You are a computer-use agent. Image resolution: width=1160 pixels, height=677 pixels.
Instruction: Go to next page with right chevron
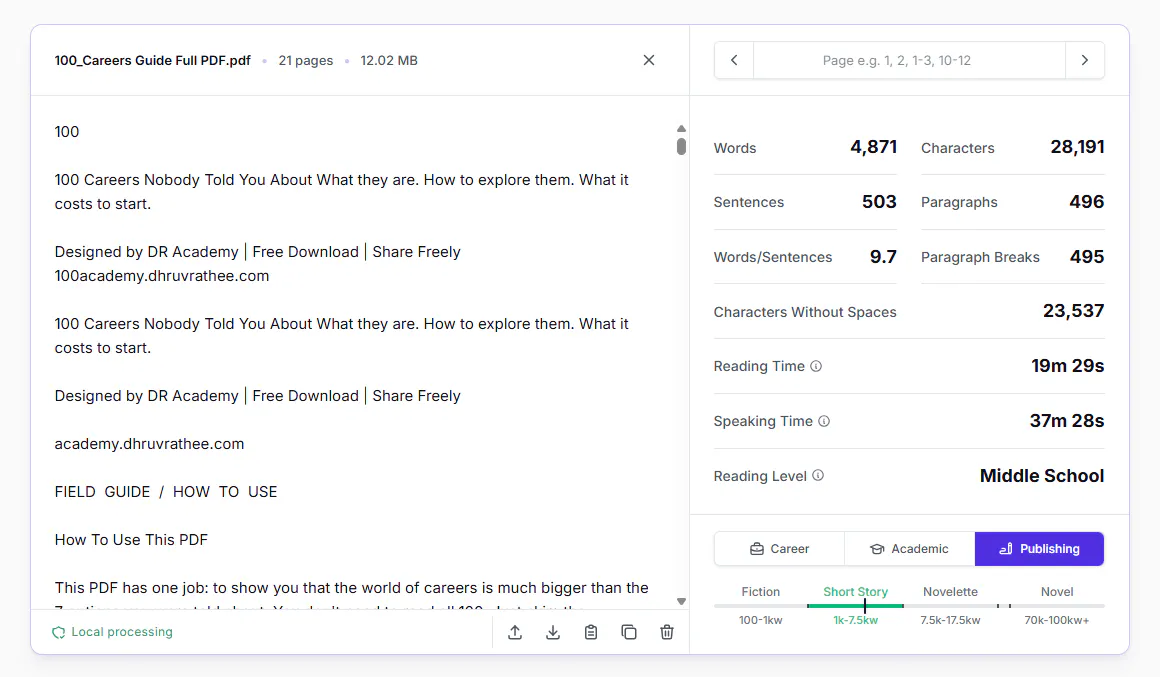[x=1085, y=61]
